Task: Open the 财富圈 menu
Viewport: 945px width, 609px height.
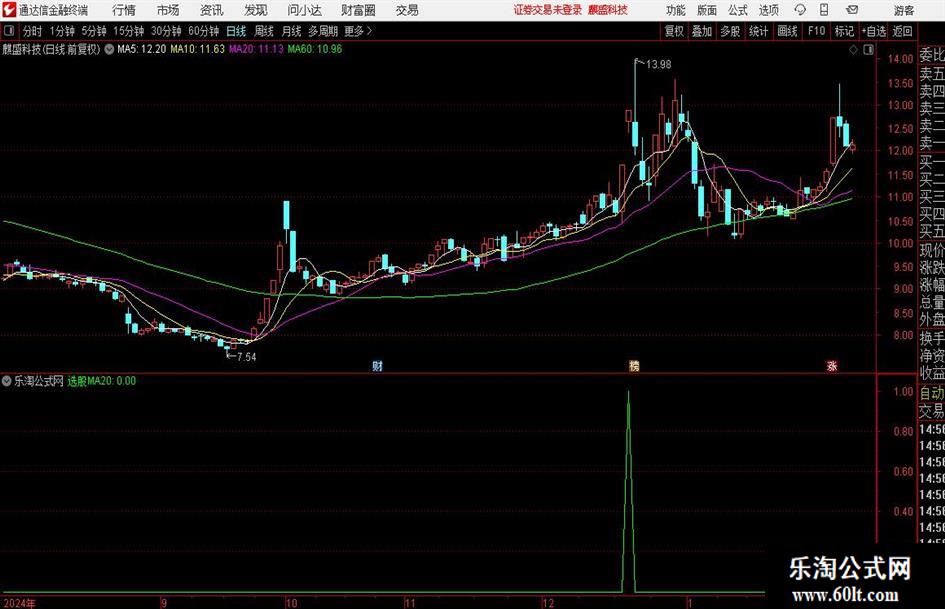Action: point(358,10)
